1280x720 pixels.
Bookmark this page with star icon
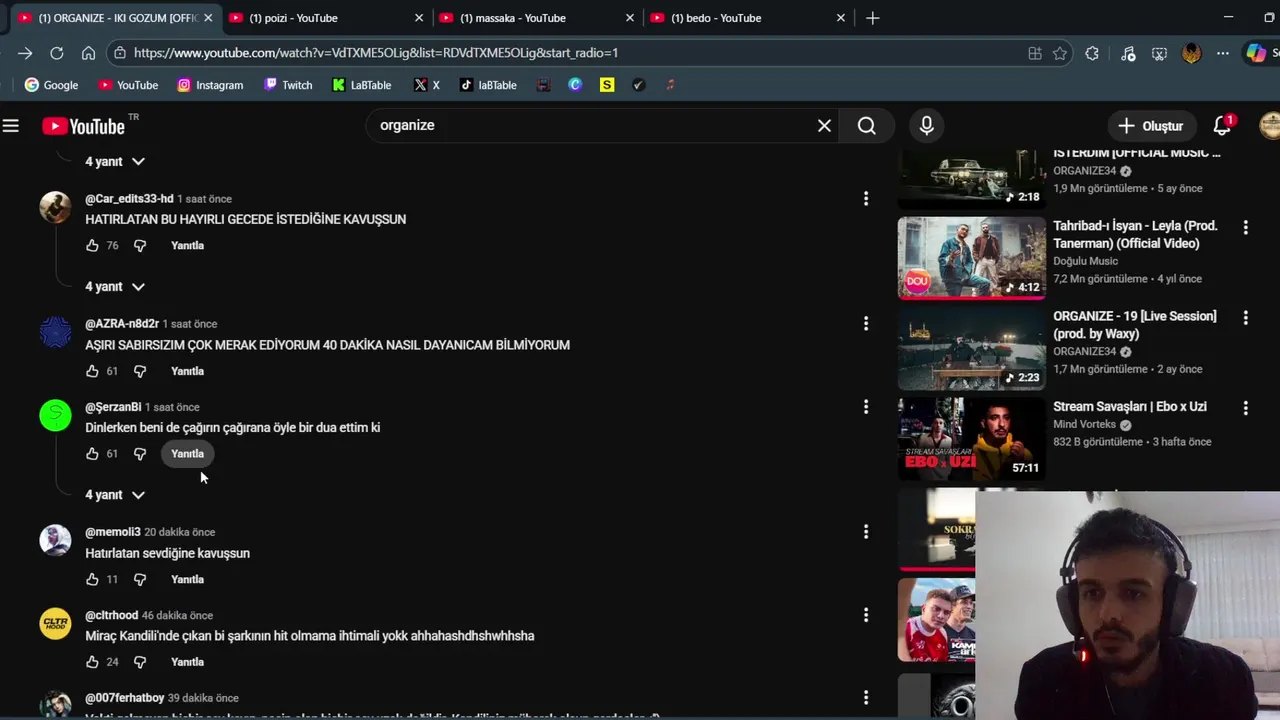click(1060, 53)
